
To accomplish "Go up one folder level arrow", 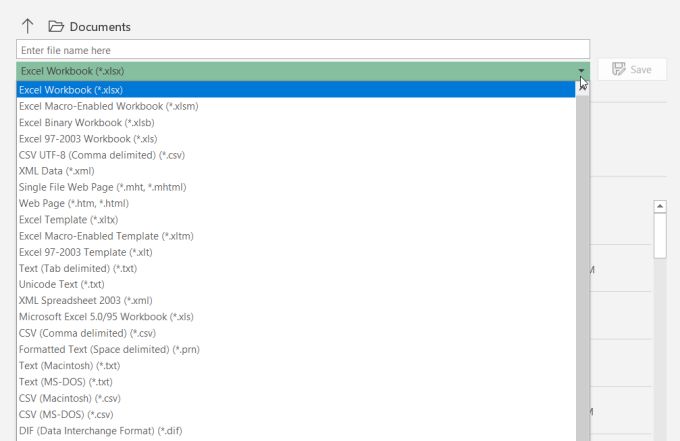I will tap(27, 26).
